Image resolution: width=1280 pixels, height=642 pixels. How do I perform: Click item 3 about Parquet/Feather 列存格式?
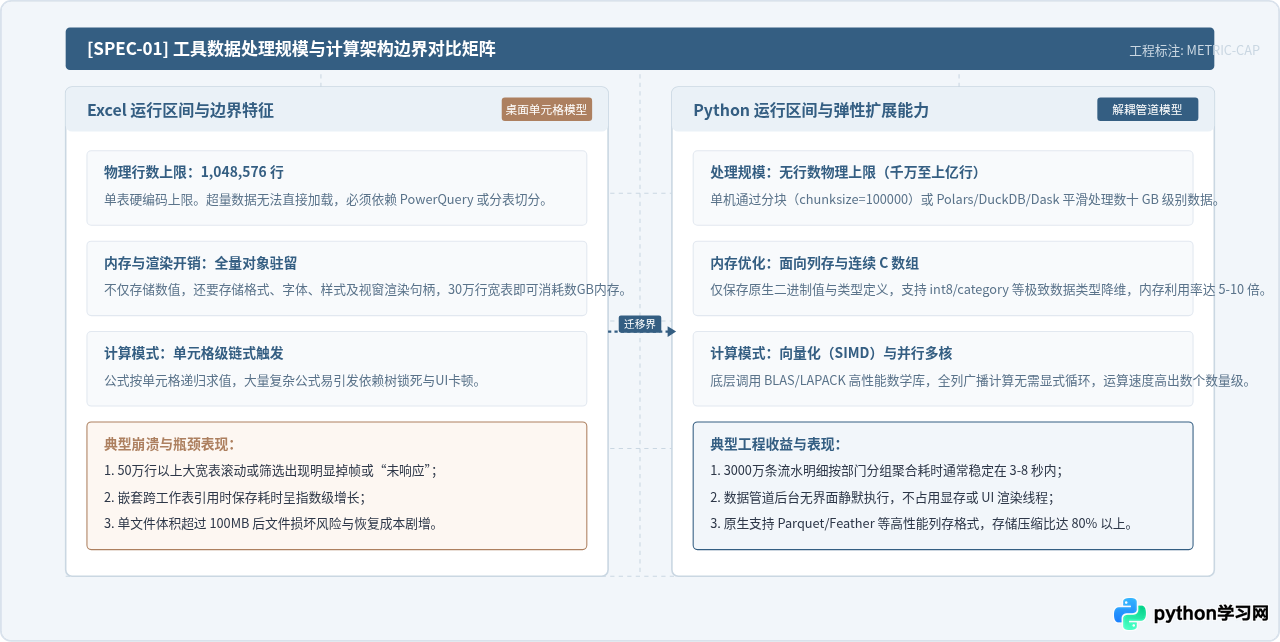coord(921,523)
